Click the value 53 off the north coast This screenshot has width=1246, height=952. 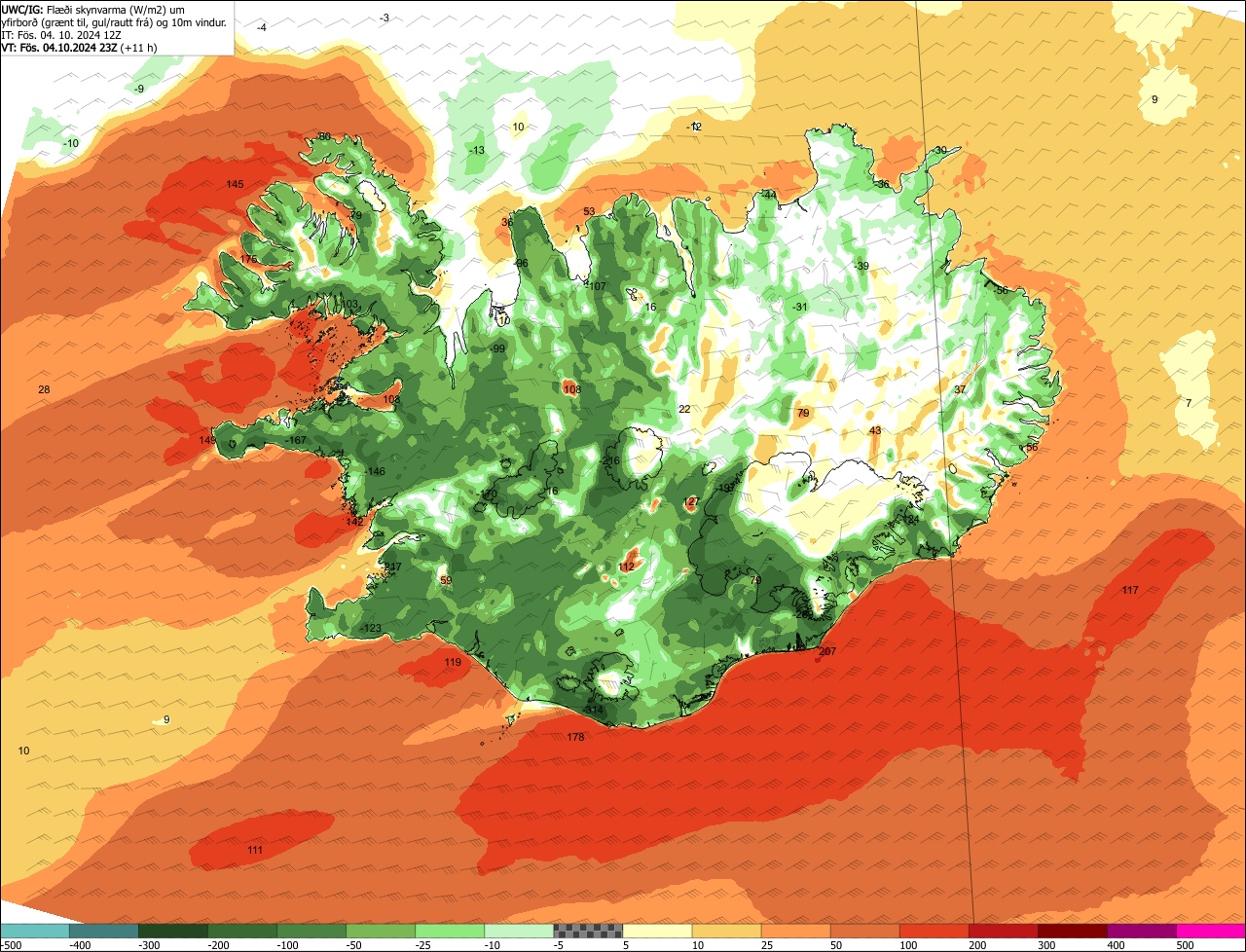(x=589, y=212)
